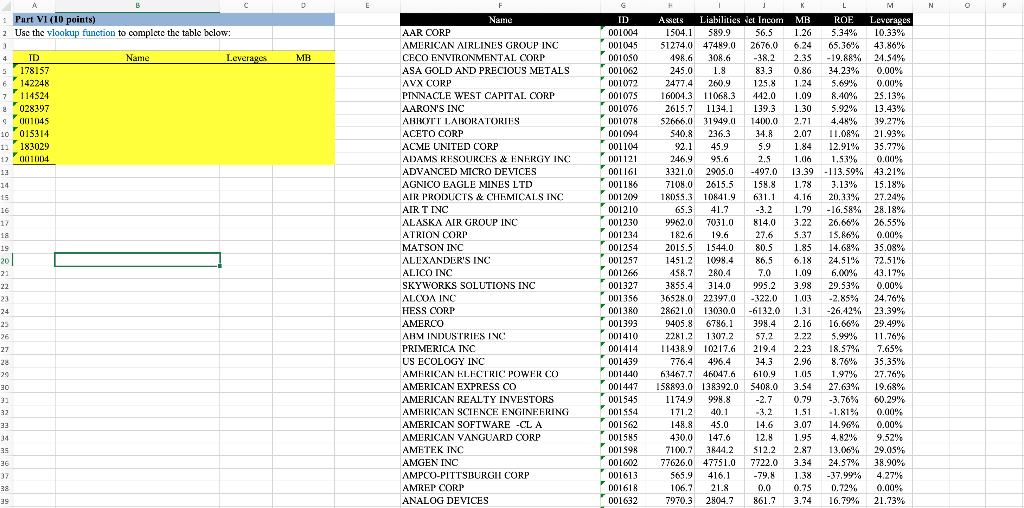Select column B header
Screen dimensions: 1024x508
click(138, 5)
